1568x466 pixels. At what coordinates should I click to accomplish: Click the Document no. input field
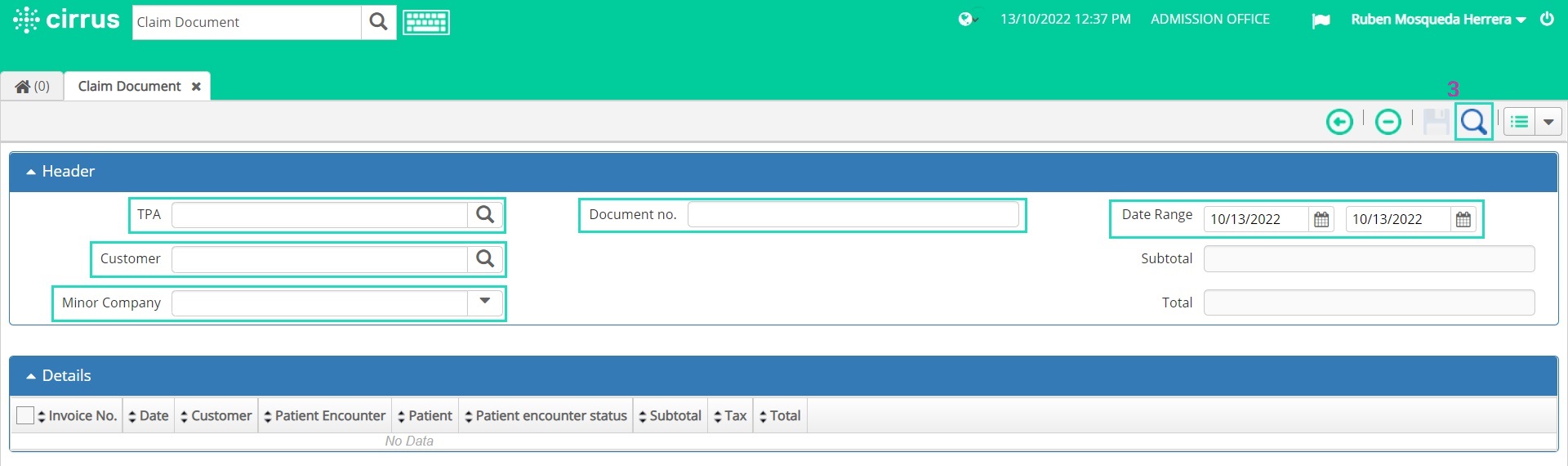pyautogui.click(x=853, y=214)
